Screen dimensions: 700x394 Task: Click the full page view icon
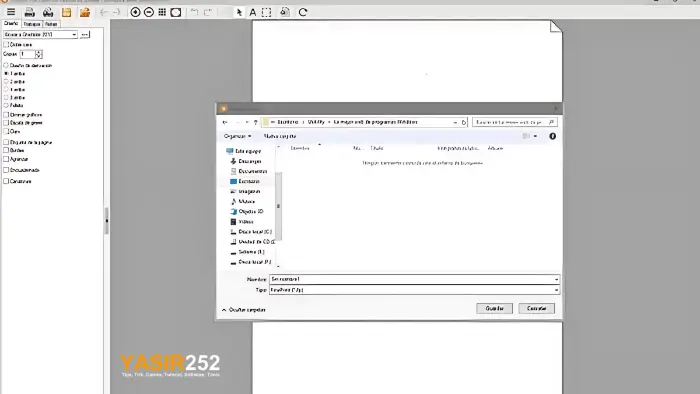coord(175,12)
